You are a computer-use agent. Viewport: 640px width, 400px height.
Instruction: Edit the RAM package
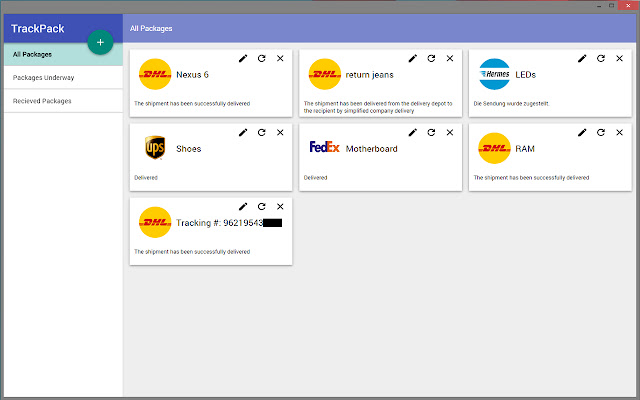click(582, 132)
